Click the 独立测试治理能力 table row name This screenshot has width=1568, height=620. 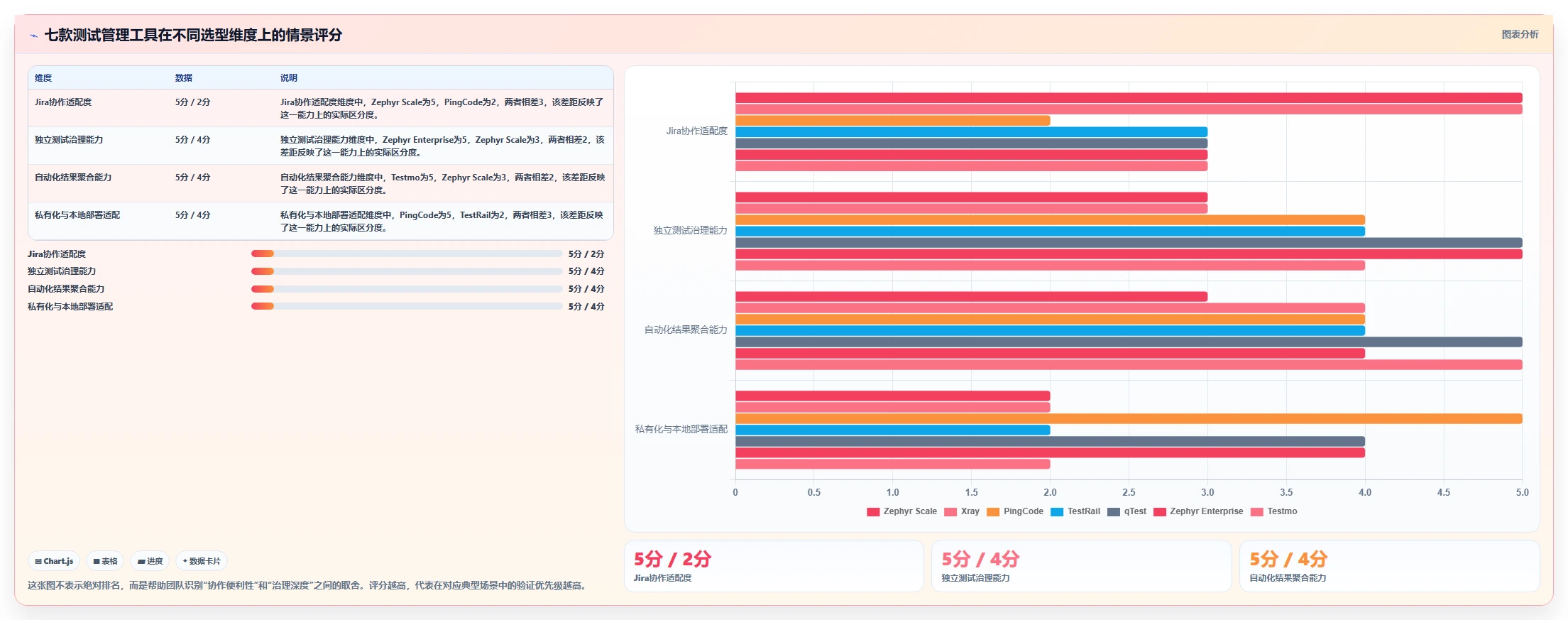[x=69, y=140]
